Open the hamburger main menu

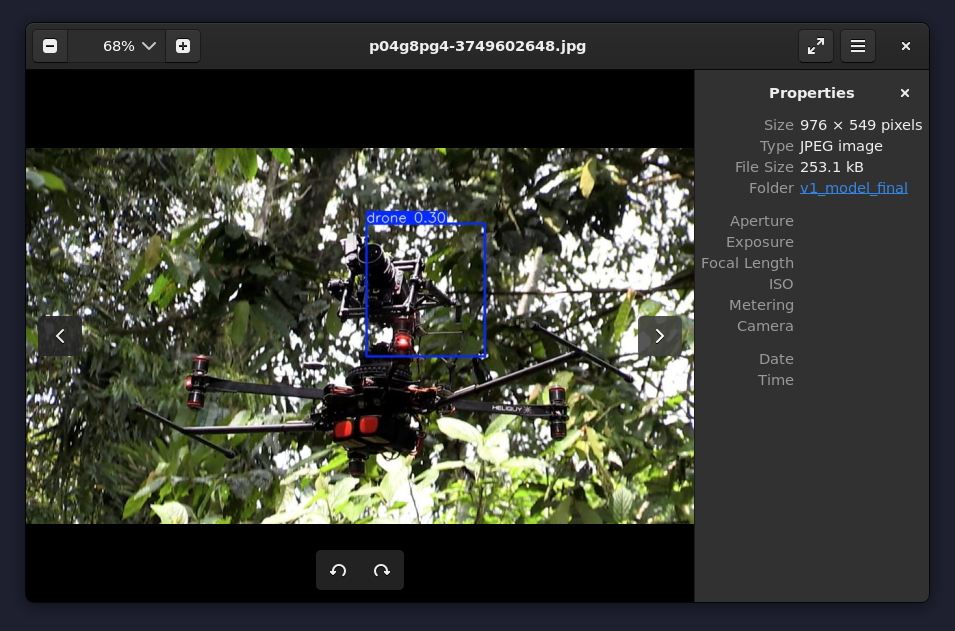coord(858,46)
